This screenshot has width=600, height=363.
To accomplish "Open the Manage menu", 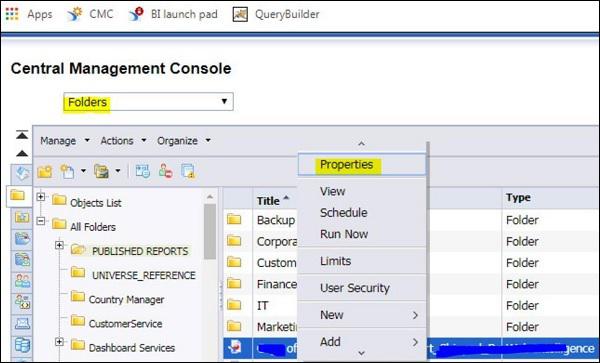I will (x=65, y=141).
